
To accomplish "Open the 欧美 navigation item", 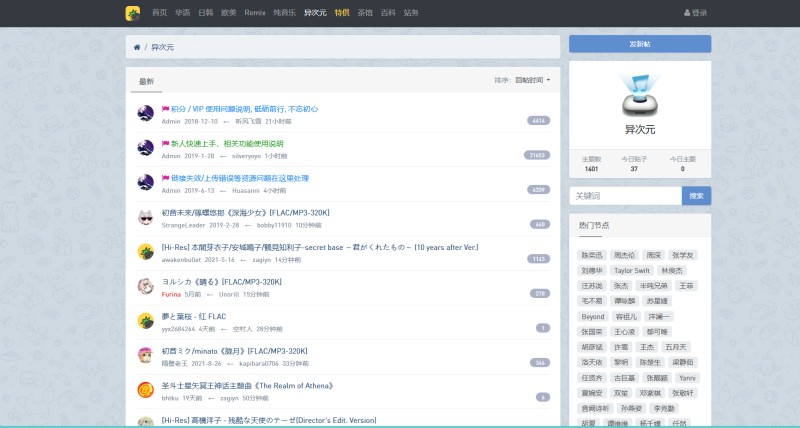I will (229, 13).
